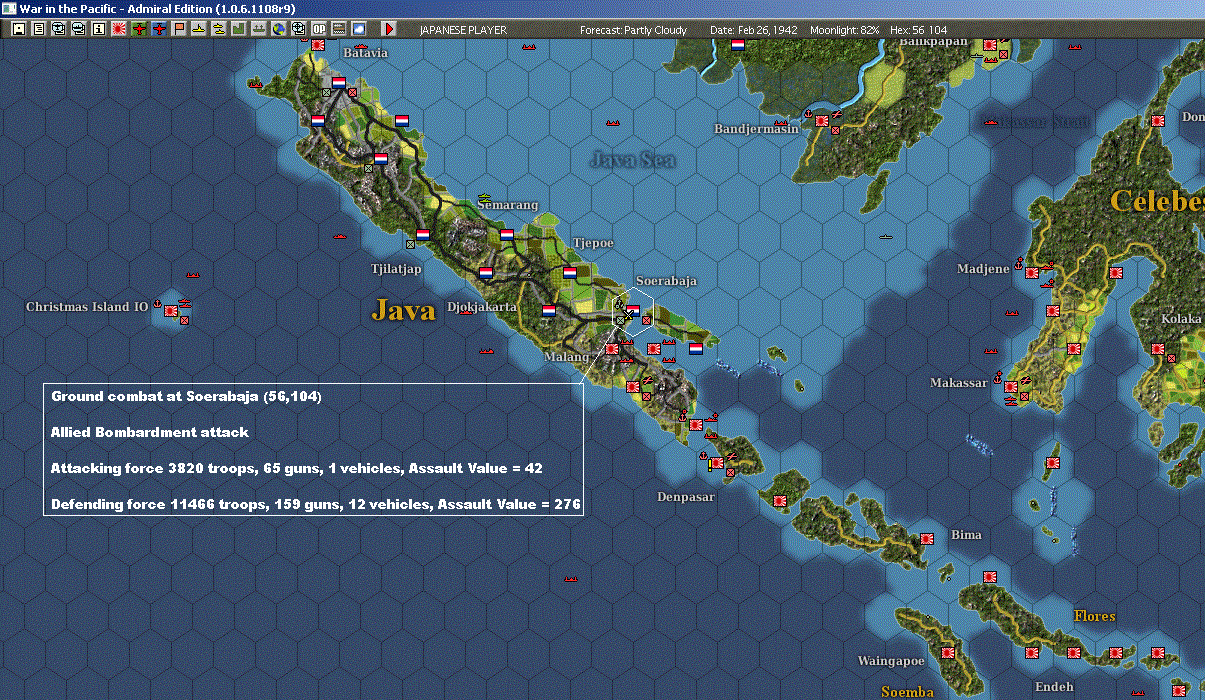
Task: Select Japanese flag icon at Kolaka
Action: (x=1158, y=349)
